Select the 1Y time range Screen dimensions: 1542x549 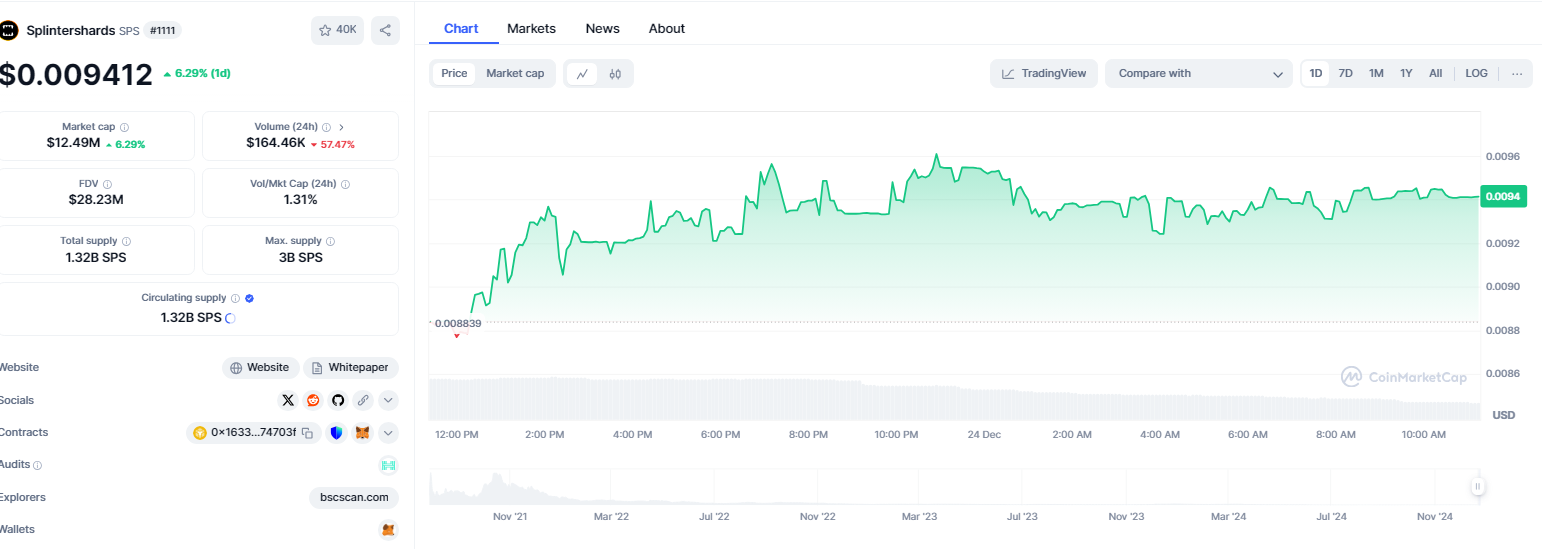coord(1406,73)
